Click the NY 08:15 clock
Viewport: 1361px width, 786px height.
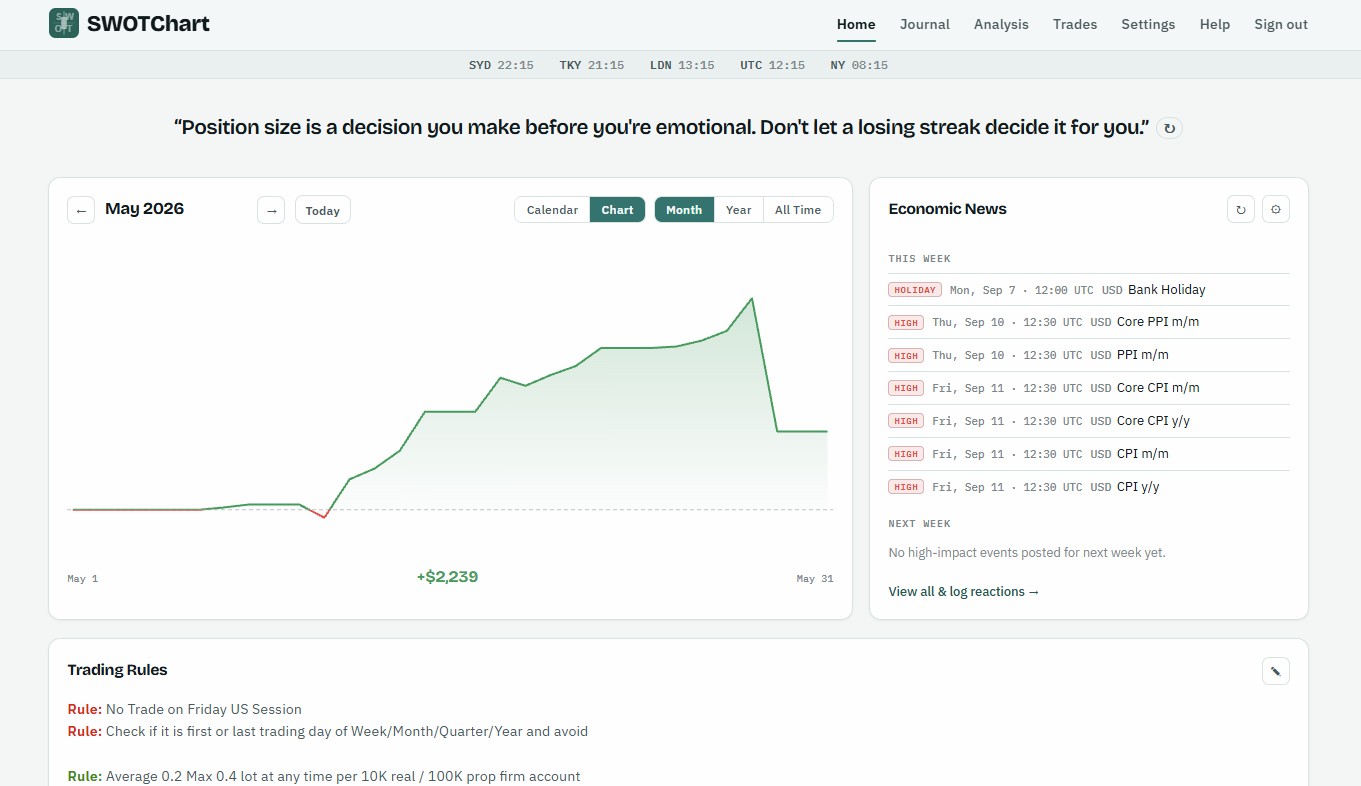coord(859,65)
